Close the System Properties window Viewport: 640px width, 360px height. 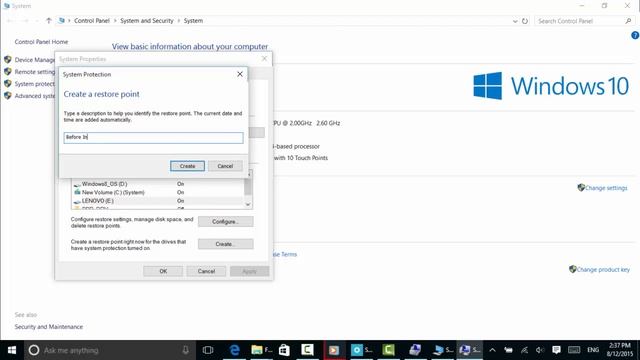(x=264, y=59)
